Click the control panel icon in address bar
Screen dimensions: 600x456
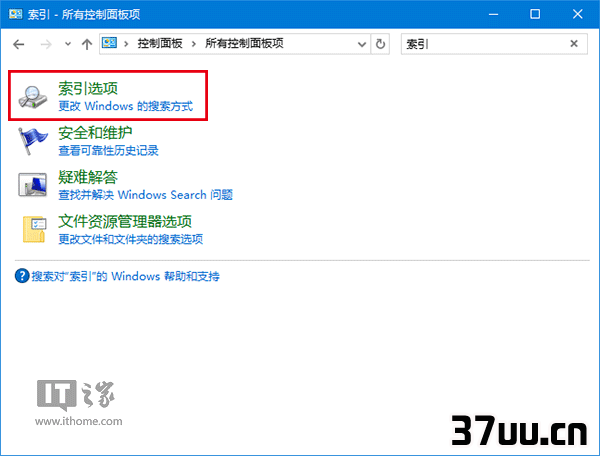(109, 43)
